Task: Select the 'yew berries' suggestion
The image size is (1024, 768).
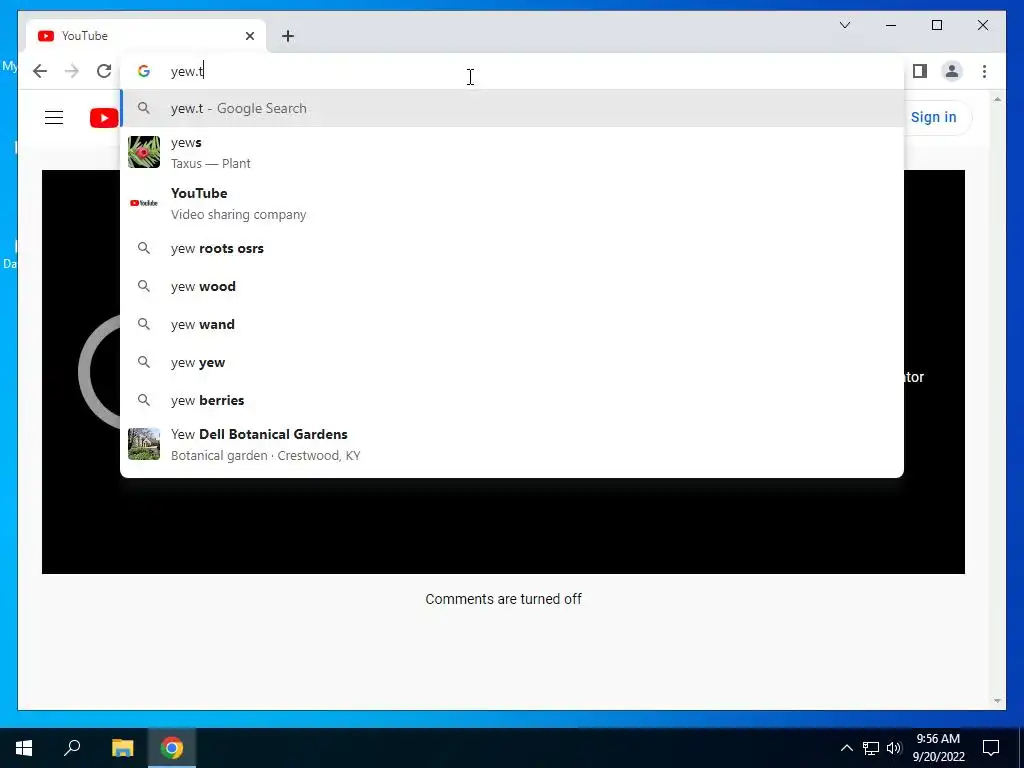Action: (512, 400)
